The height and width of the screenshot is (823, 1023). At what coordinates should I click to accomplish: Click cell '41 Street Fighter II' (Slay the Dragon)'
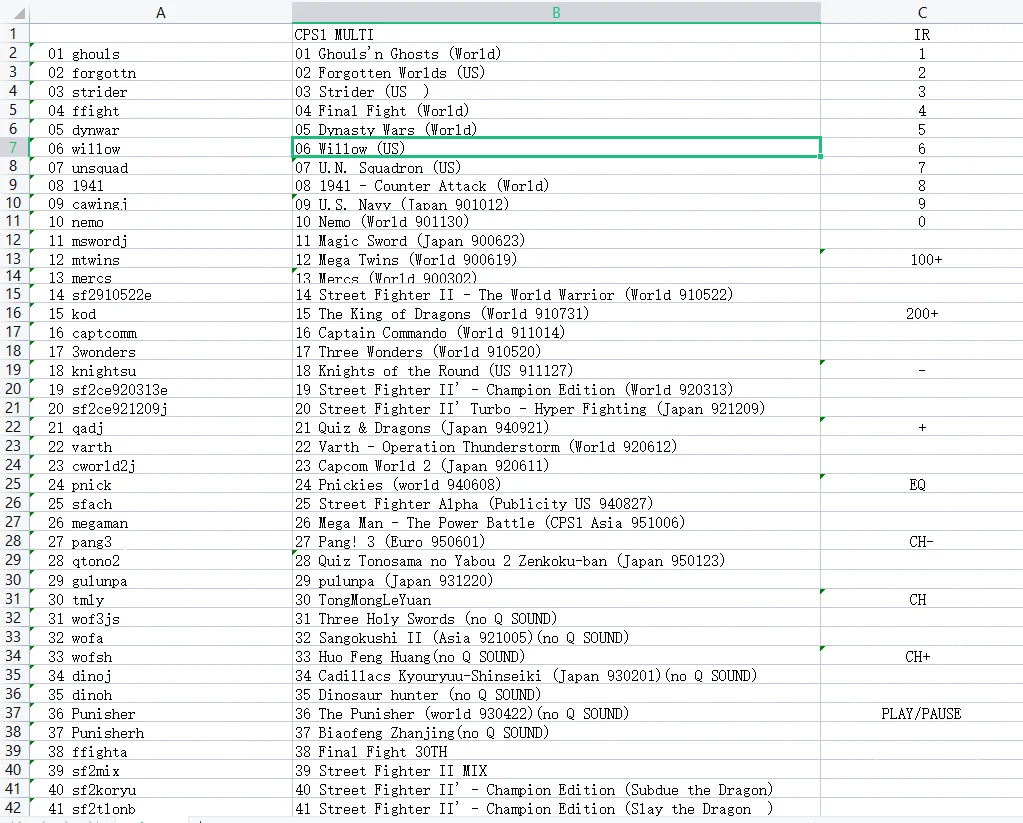[556, 808]
